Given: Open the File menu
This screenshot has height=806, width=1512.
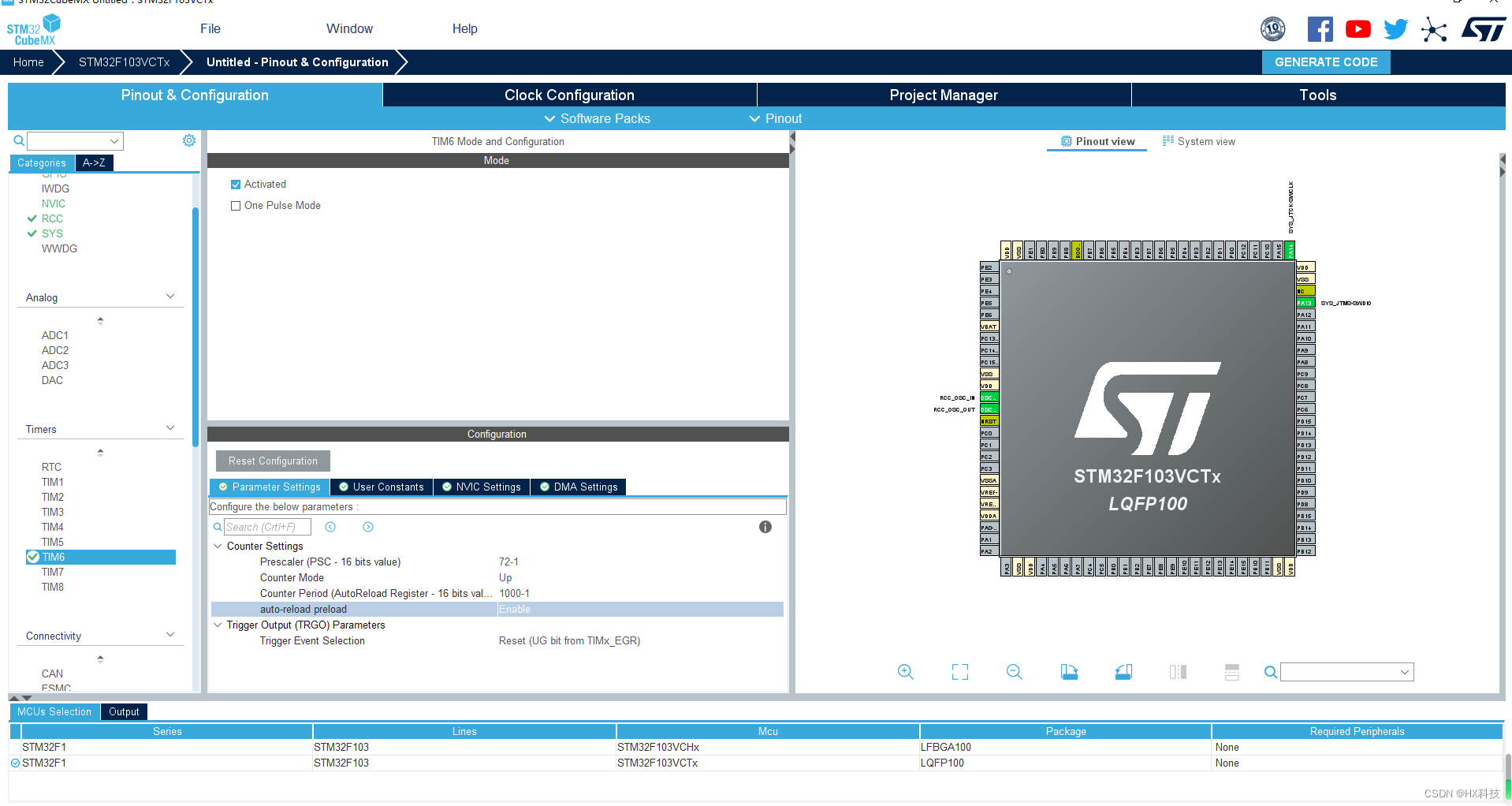Looking at the screenshot, I should (x=210, y=29).
